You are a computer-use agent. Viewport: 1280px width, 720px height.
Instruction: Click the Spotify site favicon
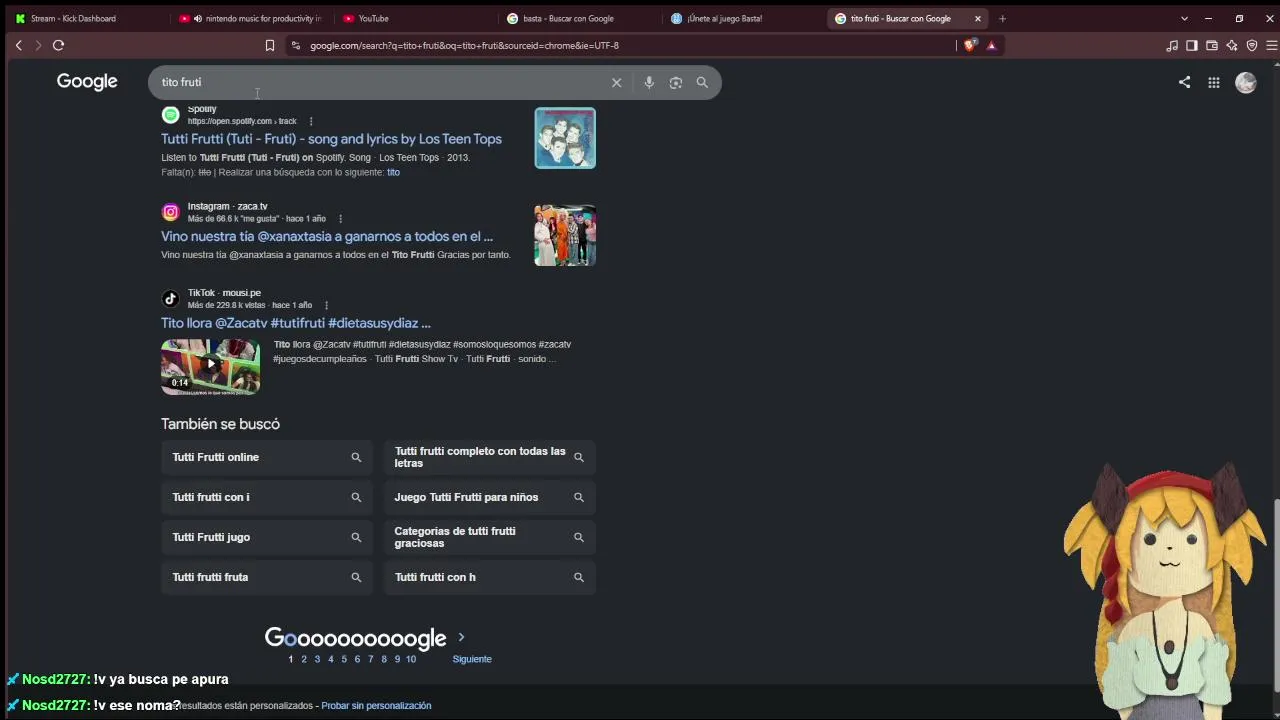170,115
